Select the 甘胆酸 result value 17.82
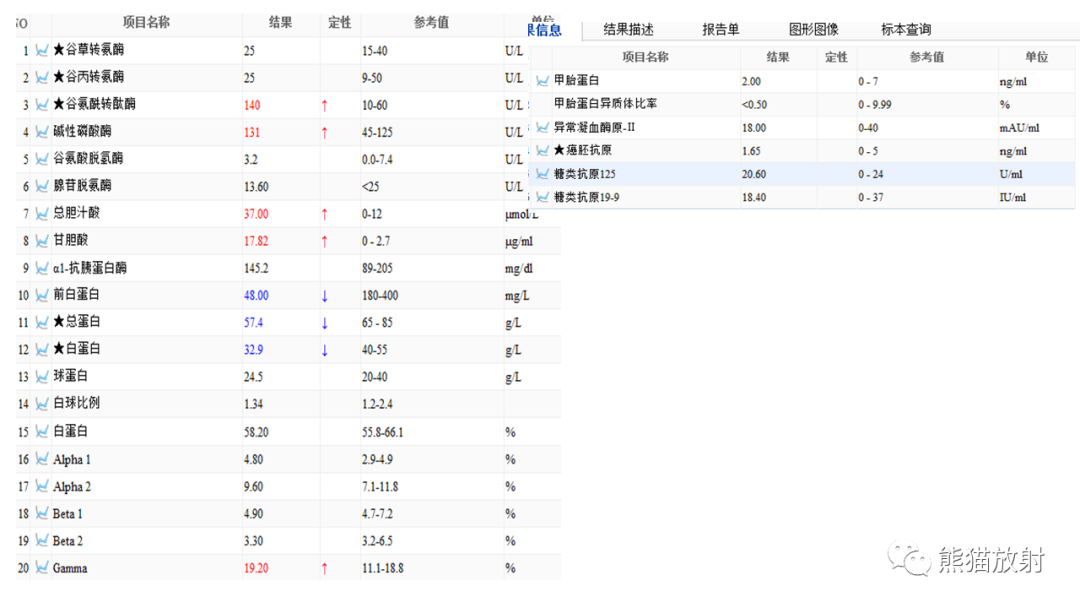Viewport: 1080px width, 608px height. pyautogui.click(x=256, y=241)
